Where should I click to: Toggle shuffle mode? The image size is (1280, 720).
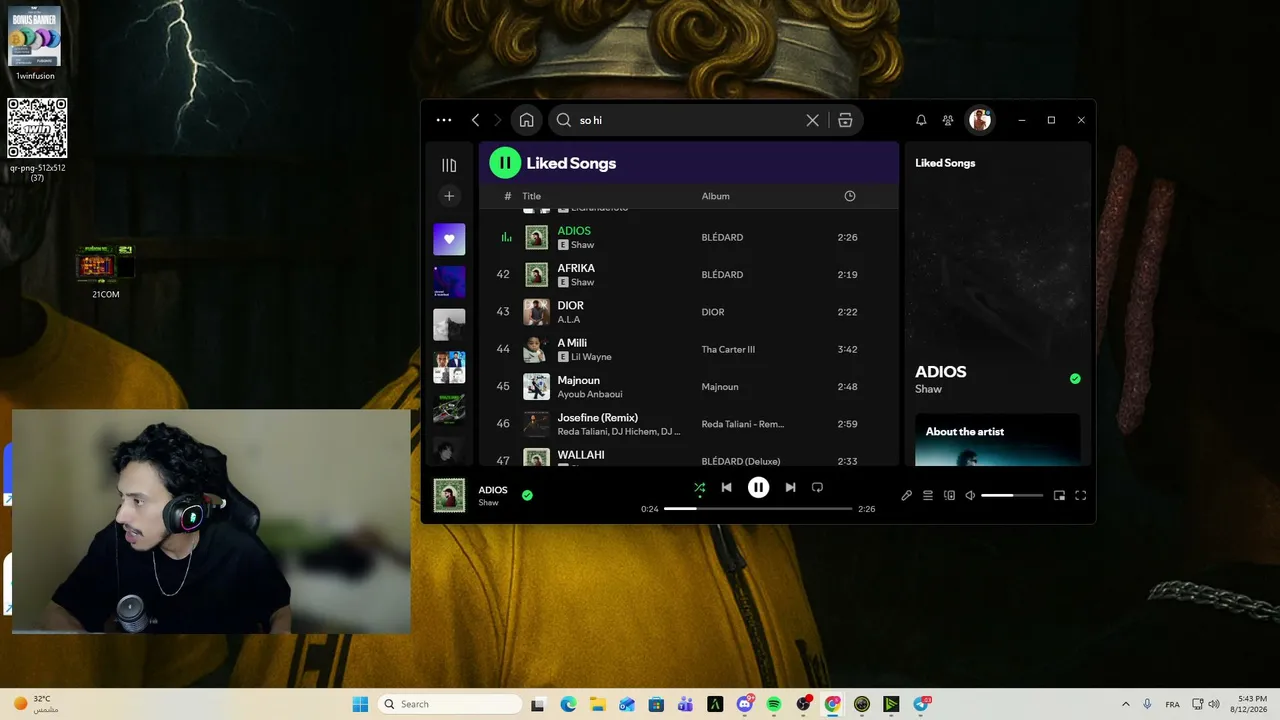click(700, 488)
